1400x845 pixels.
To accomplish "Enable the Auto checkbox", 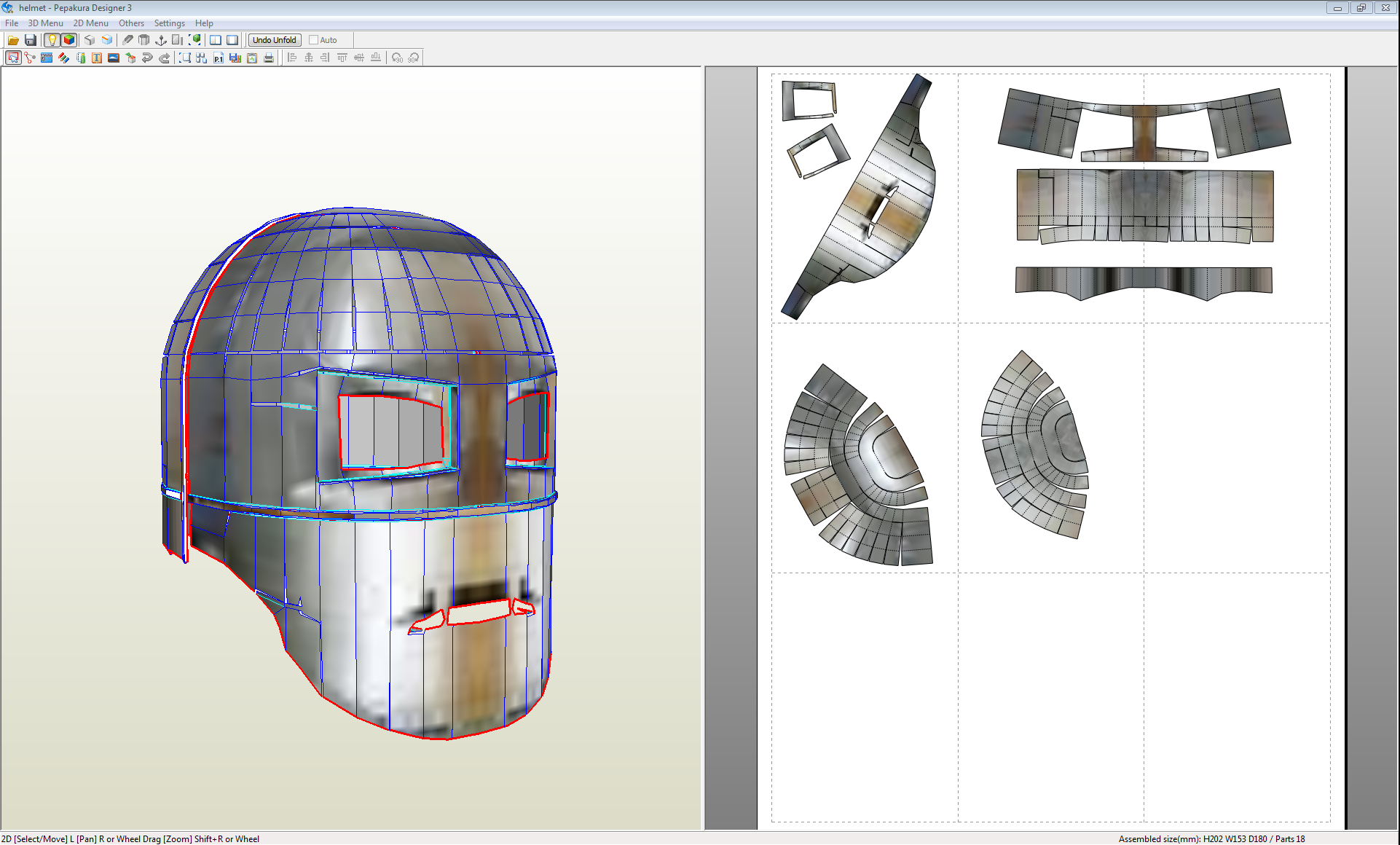I will coord(314,40).
